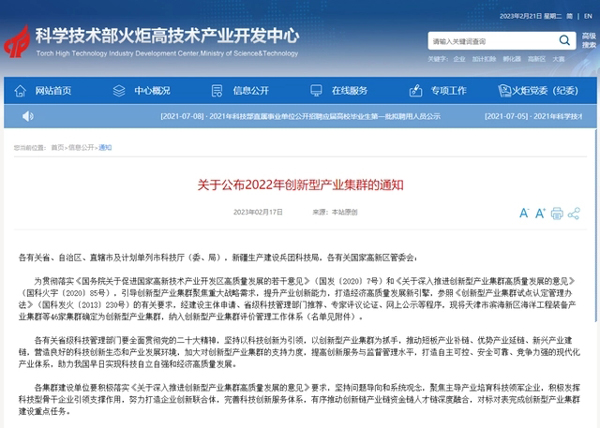Go to 通知 in the breadcrumb
Image resolution: width=600 pixels, height=428 pixels.
pyautogui.click(x=105, y=148)
